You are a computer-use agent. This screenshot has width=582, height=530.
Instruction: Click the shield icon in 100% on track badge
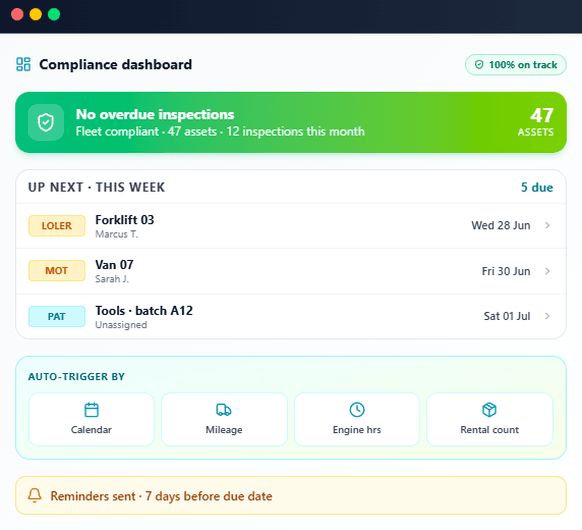coord(479,65)
